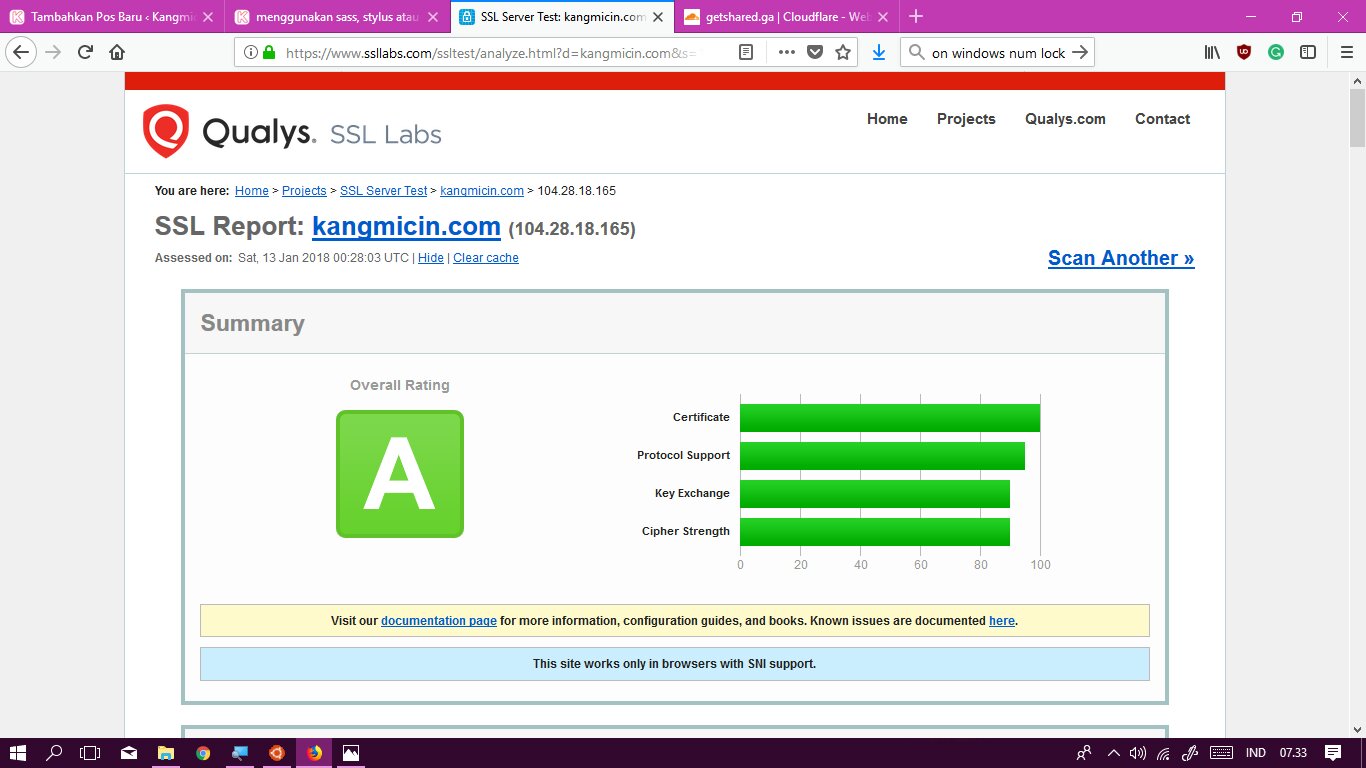
Task: Click the kangmicin.com breadcrumb link
Action: click(482, 191)
